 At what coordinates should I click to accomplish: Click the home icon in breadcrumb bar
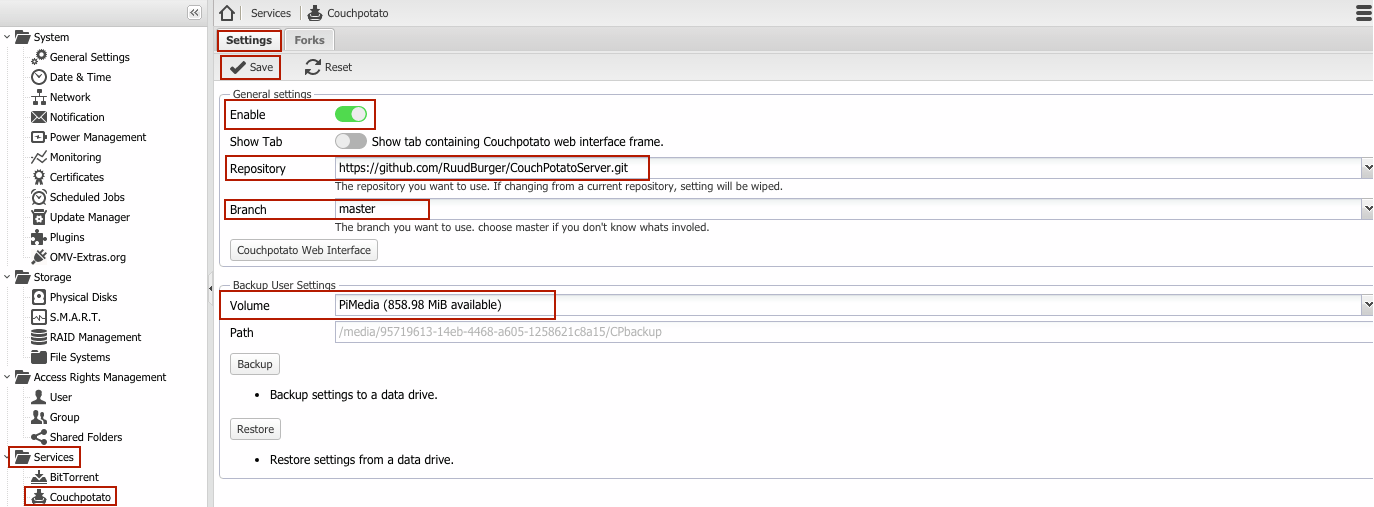(x=228, y=13)
